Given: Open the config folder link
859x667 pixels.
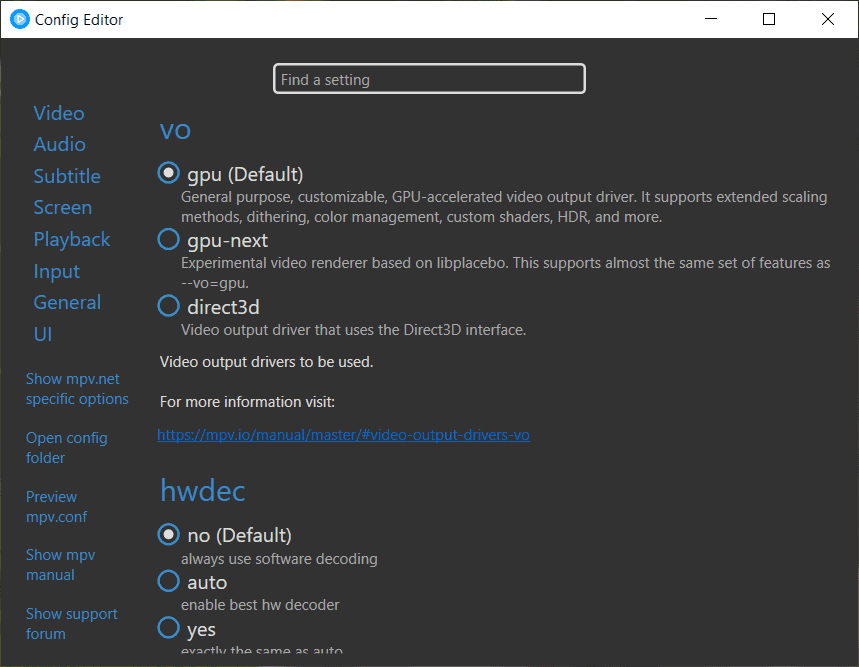Looking at the screenshot, I should pyautogui.click(x=66, y=448).
